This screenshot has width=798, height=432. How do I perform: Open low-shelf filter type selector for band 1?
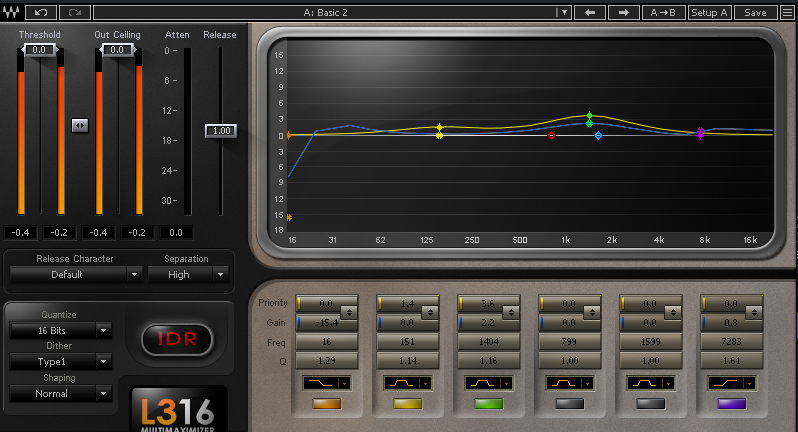pos(326,383)
